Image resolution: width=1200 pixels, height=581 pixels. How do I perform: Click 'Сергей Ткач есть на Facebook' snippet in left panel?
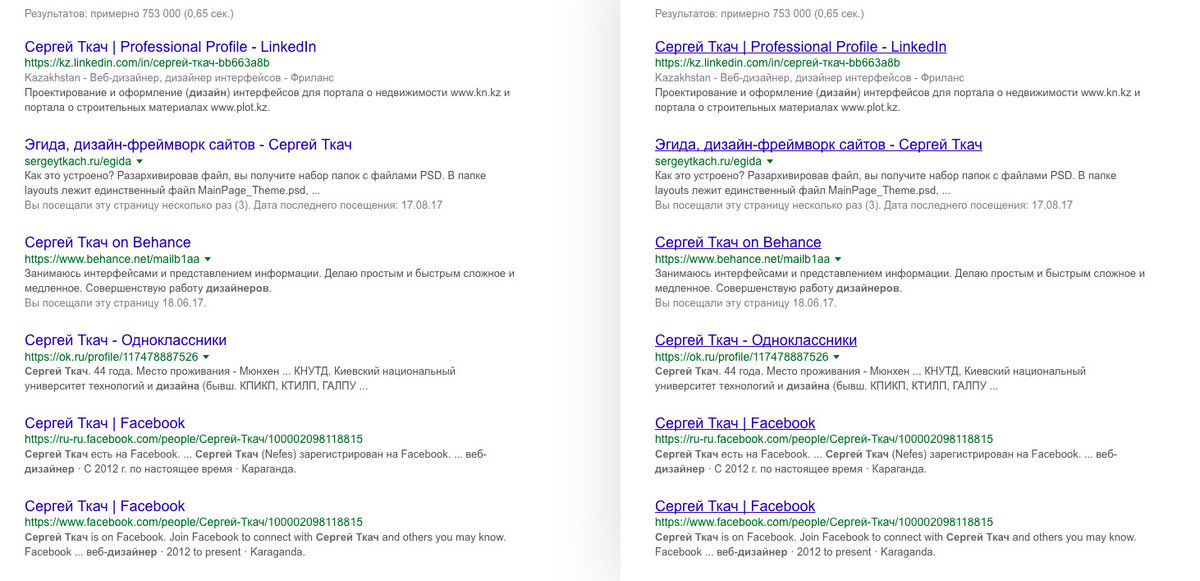[255, 461]
